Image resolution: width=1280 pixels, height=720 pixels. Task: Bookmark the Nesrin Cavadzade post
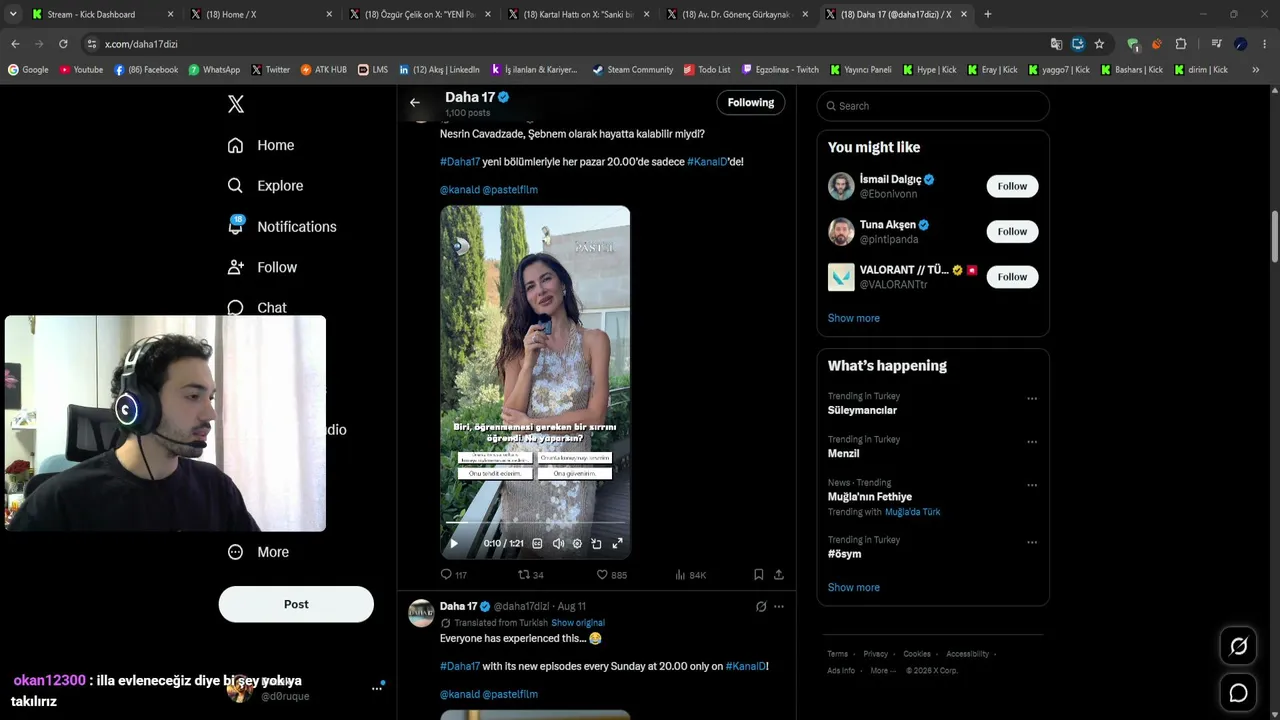[x=759, y=575]
